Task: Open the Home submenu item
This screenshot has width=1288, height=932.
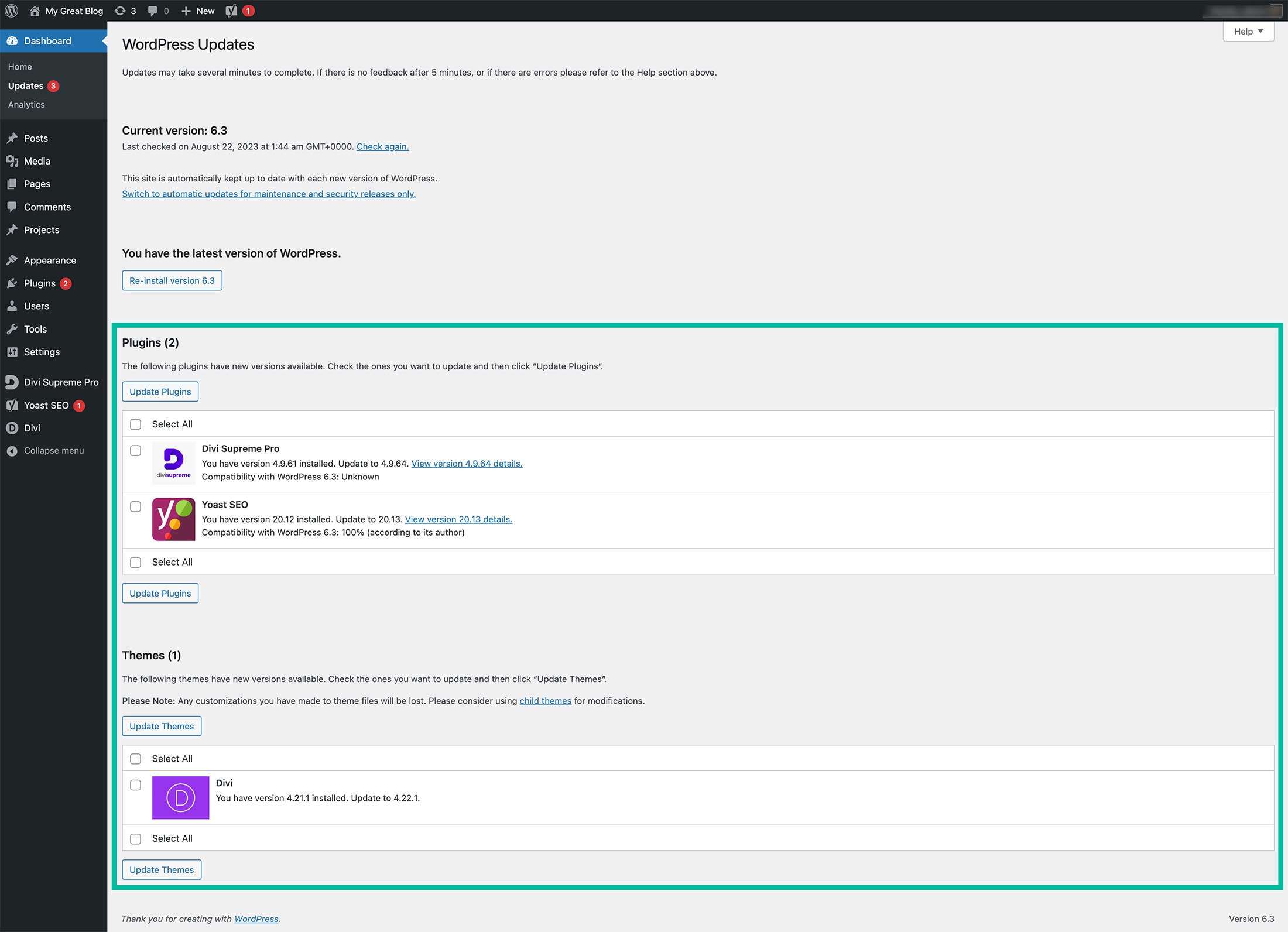Action: pos(20,67)
